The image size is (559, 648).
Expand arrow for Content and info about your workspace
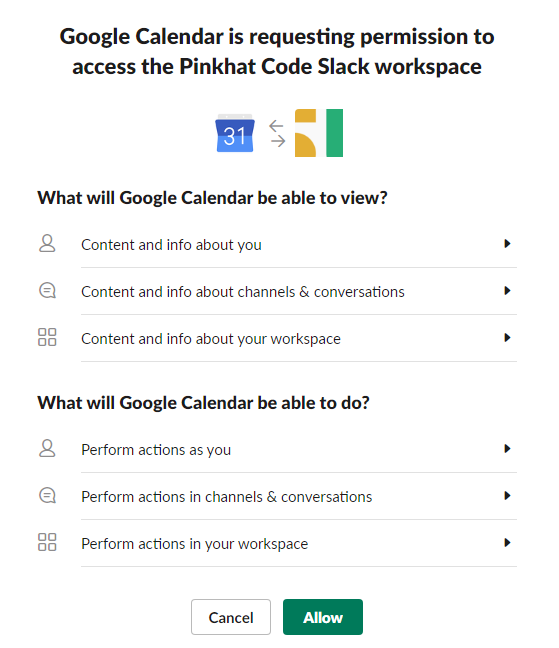point(507,338)
